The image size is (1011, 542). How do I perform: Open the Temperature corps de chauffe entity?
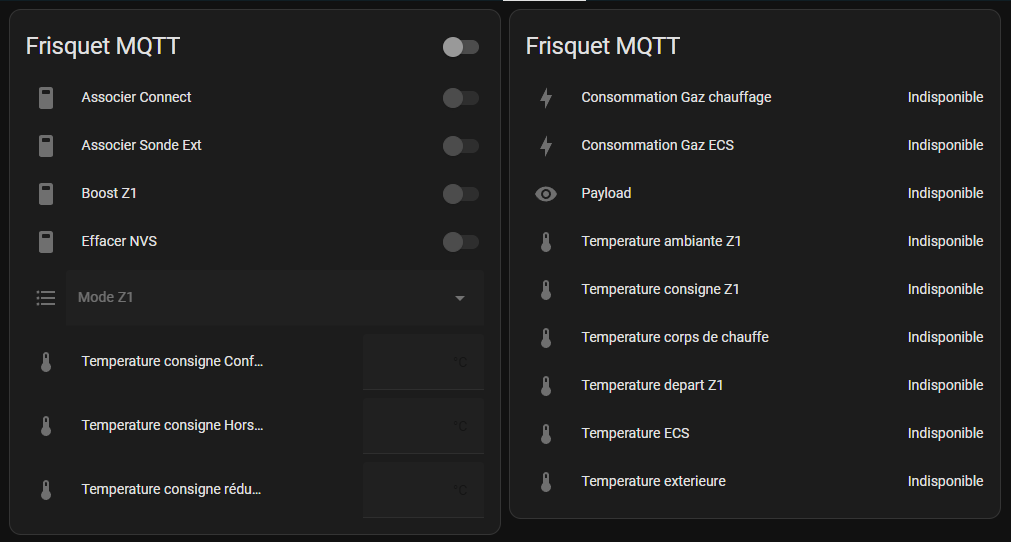tap(675, 338)
